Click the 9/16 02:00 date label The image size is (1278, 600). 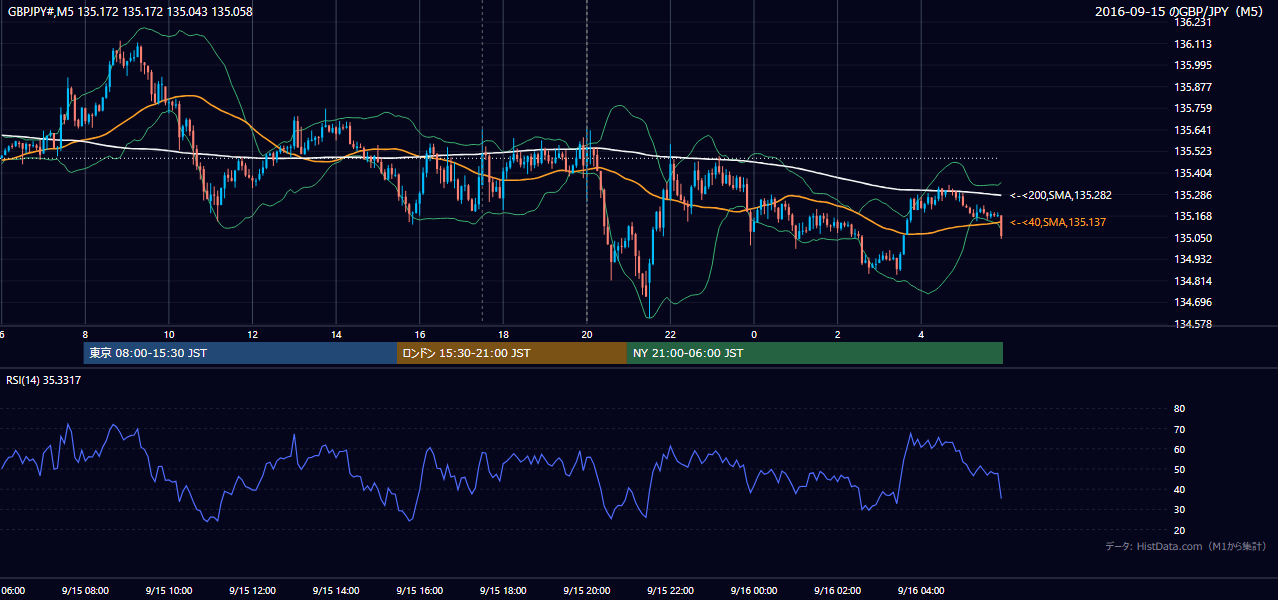(836, 591)
